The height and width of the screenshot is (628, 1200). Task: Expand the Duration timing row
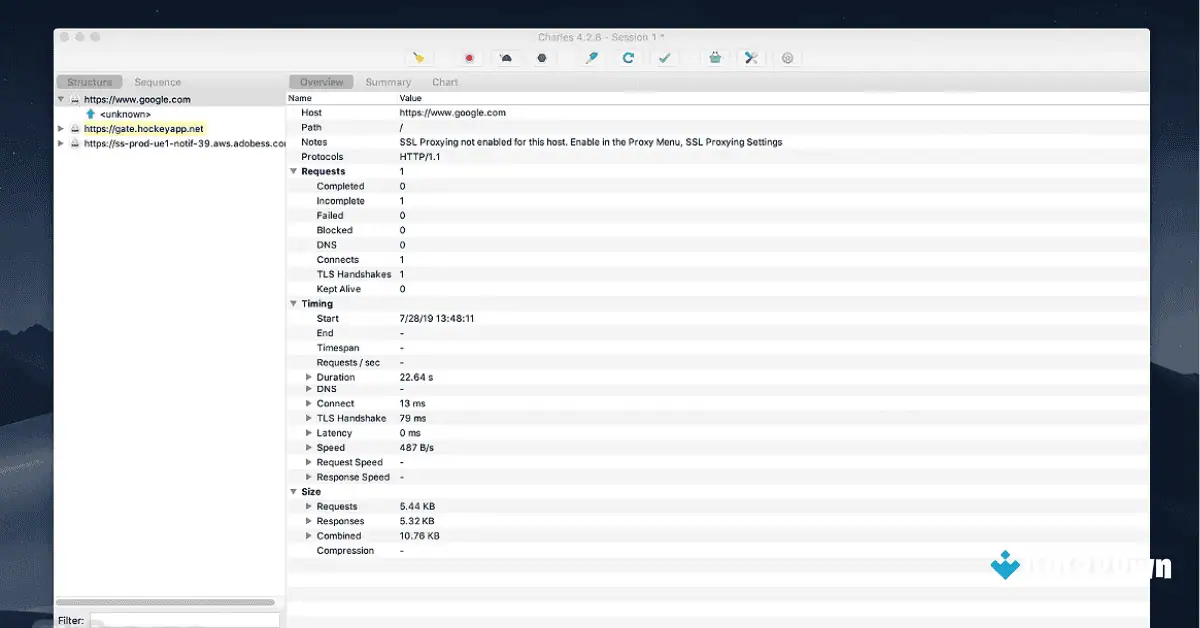pos(309,377)
